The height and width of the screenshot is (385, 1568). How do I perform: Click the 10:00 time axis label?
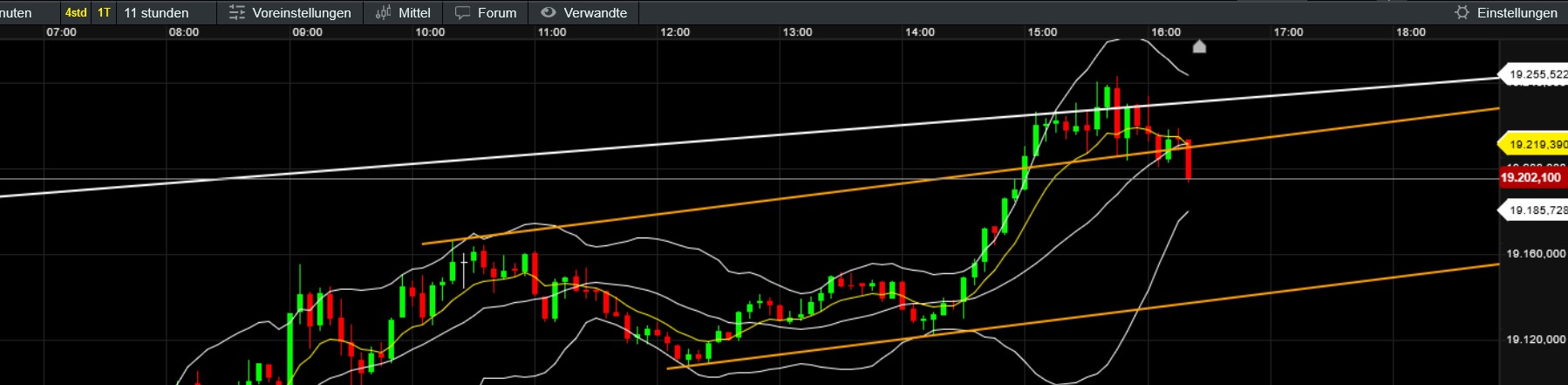coord(430,32)
